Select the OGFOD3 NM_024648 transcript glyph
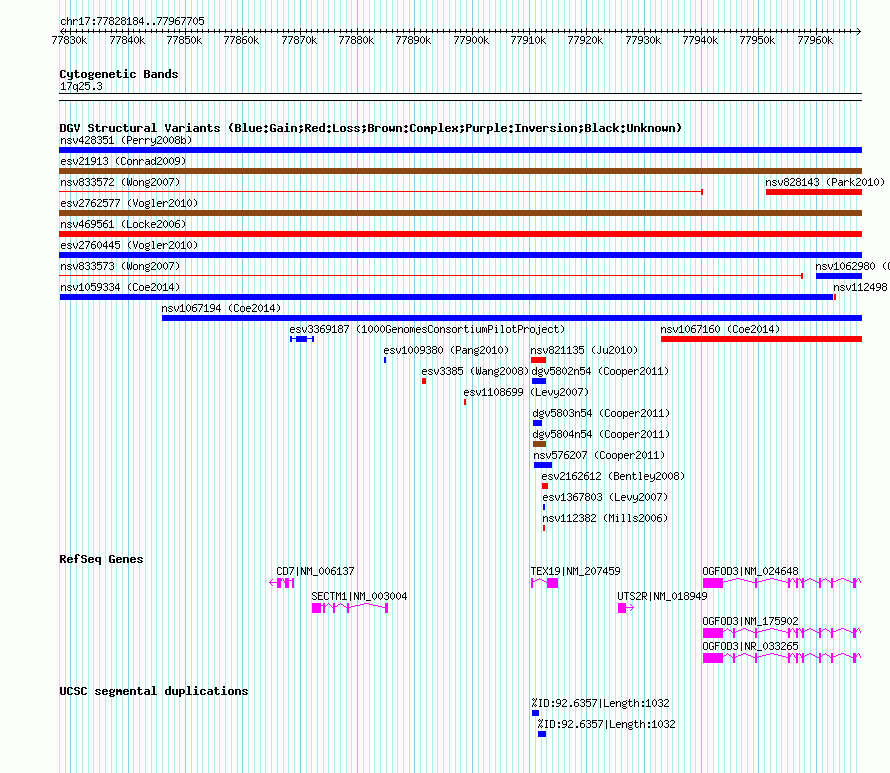Image resolution: width=890 pixels, height=773 pixels. (782, 583)
